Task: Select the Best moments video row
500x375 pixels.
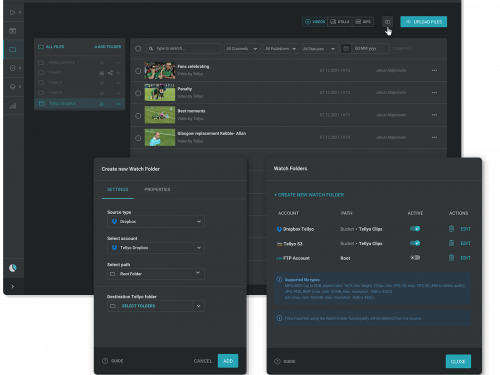Action: [138, 116]
